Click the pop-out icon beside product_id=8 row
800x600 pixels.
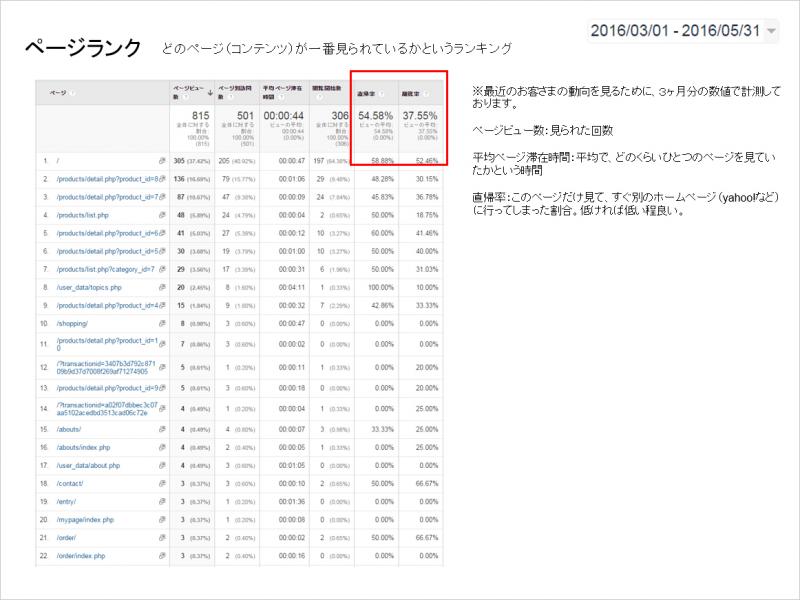point(162,179)
